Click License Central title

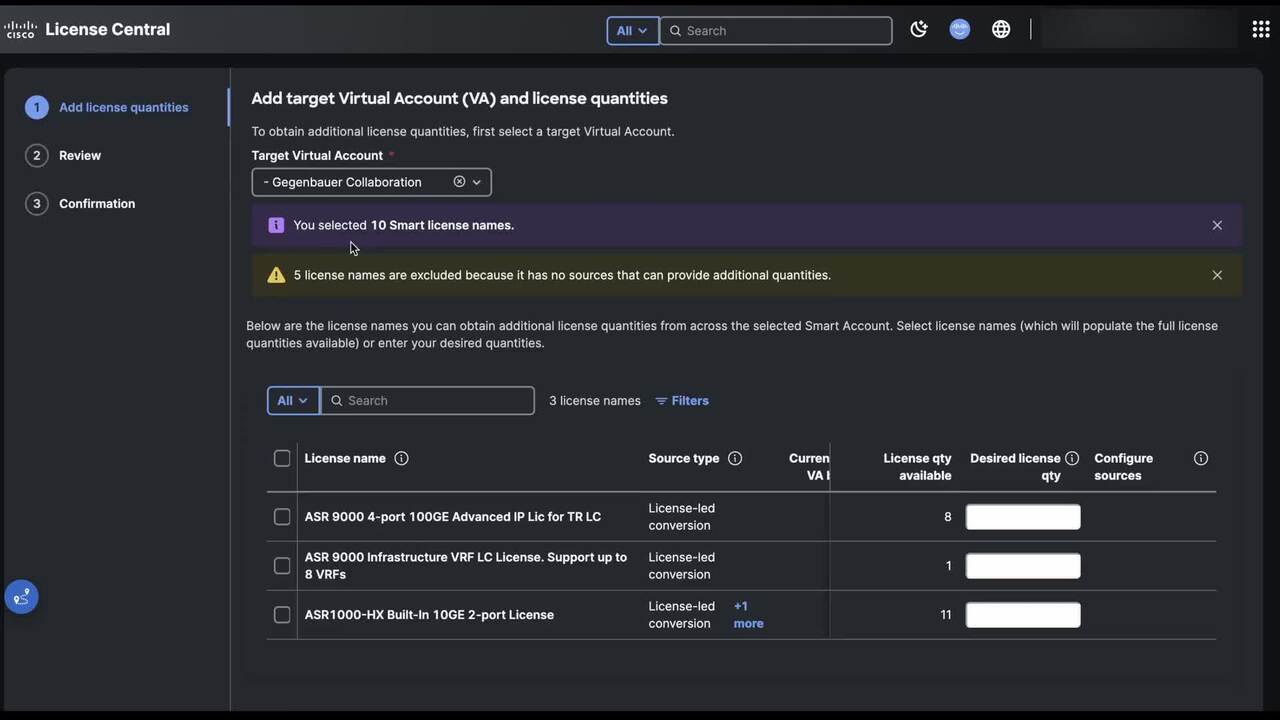pos(108,30)
